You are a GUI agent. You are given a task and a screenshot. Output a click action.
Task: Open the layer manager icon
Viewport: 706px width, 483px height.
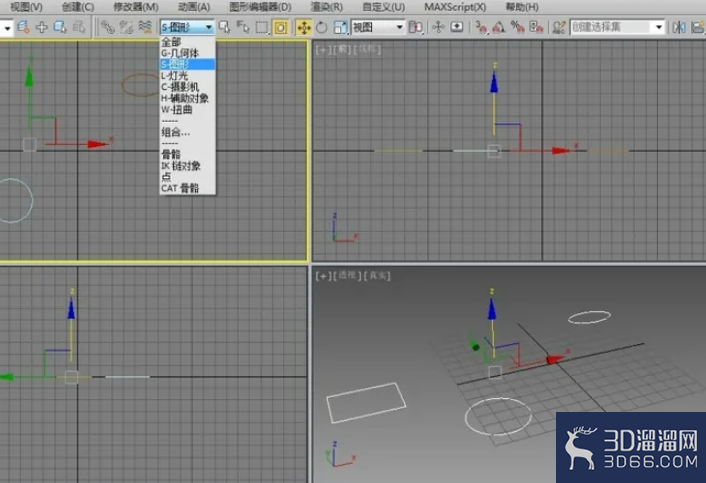(x=23, y=27)
